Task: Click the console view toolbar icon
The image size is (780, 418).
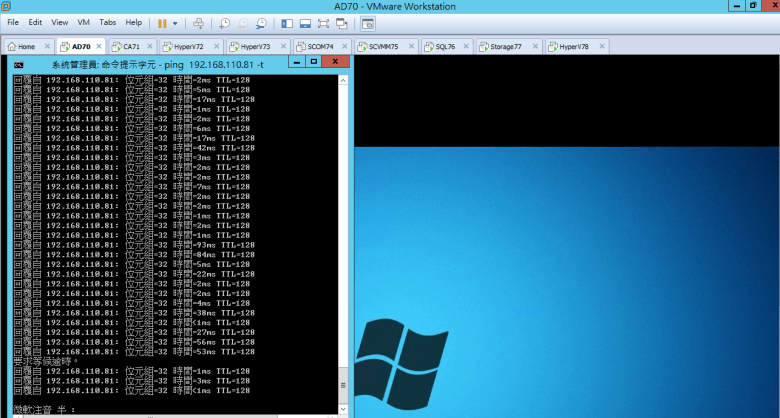Action: click(x=368, y=22)
